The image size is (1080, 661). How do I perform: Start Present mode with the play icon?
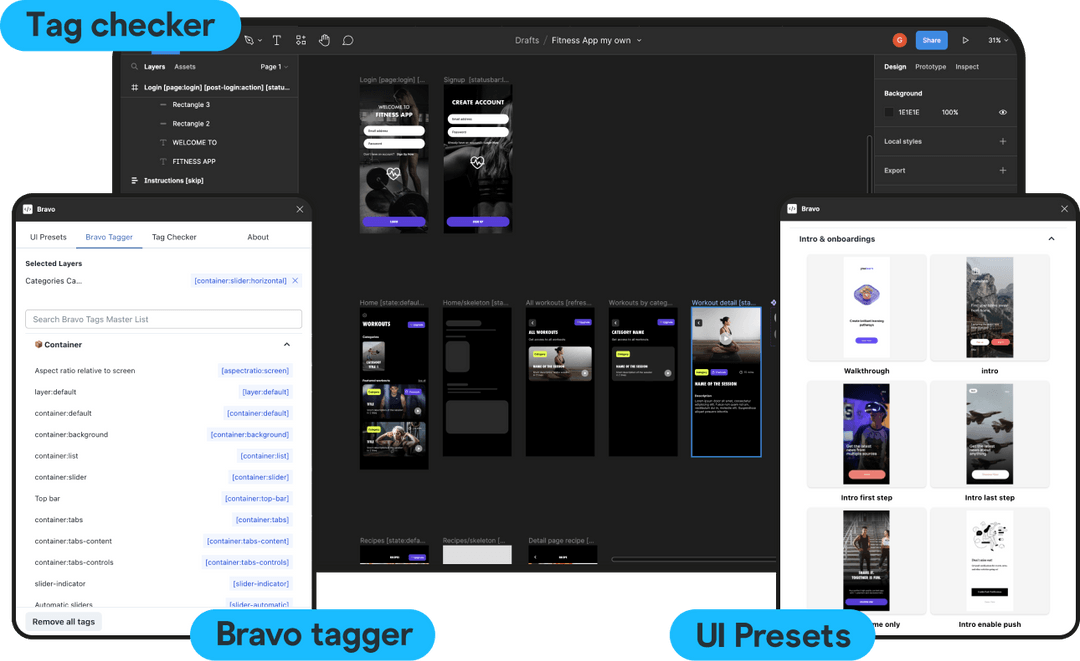point(965,40)
